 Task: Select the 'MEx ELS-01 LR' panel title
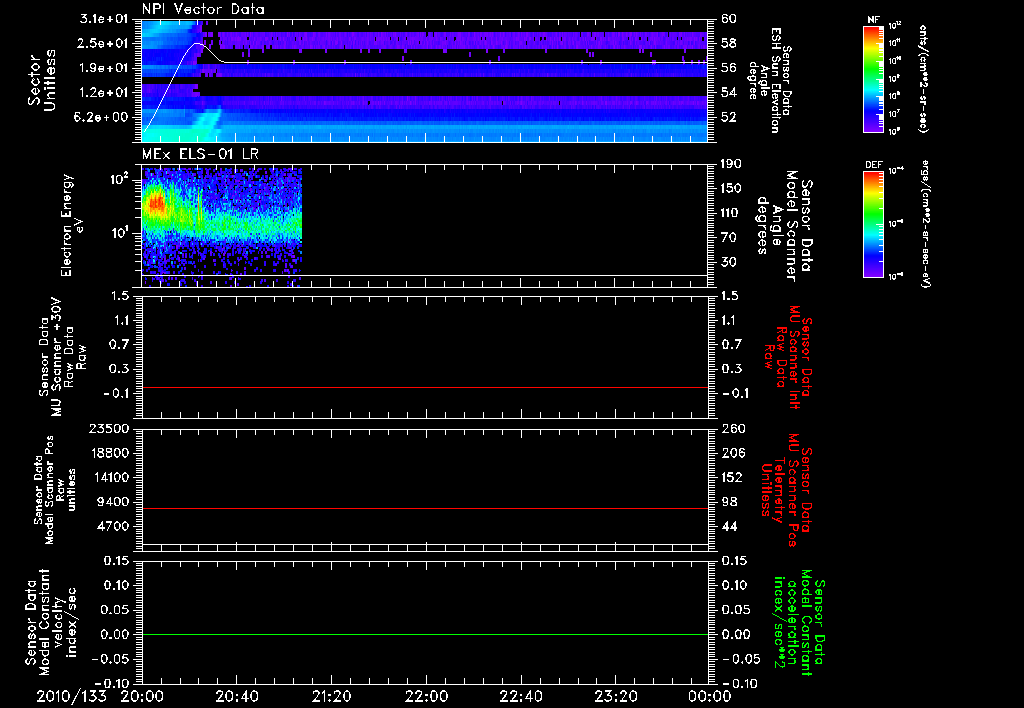click(200, 154)
